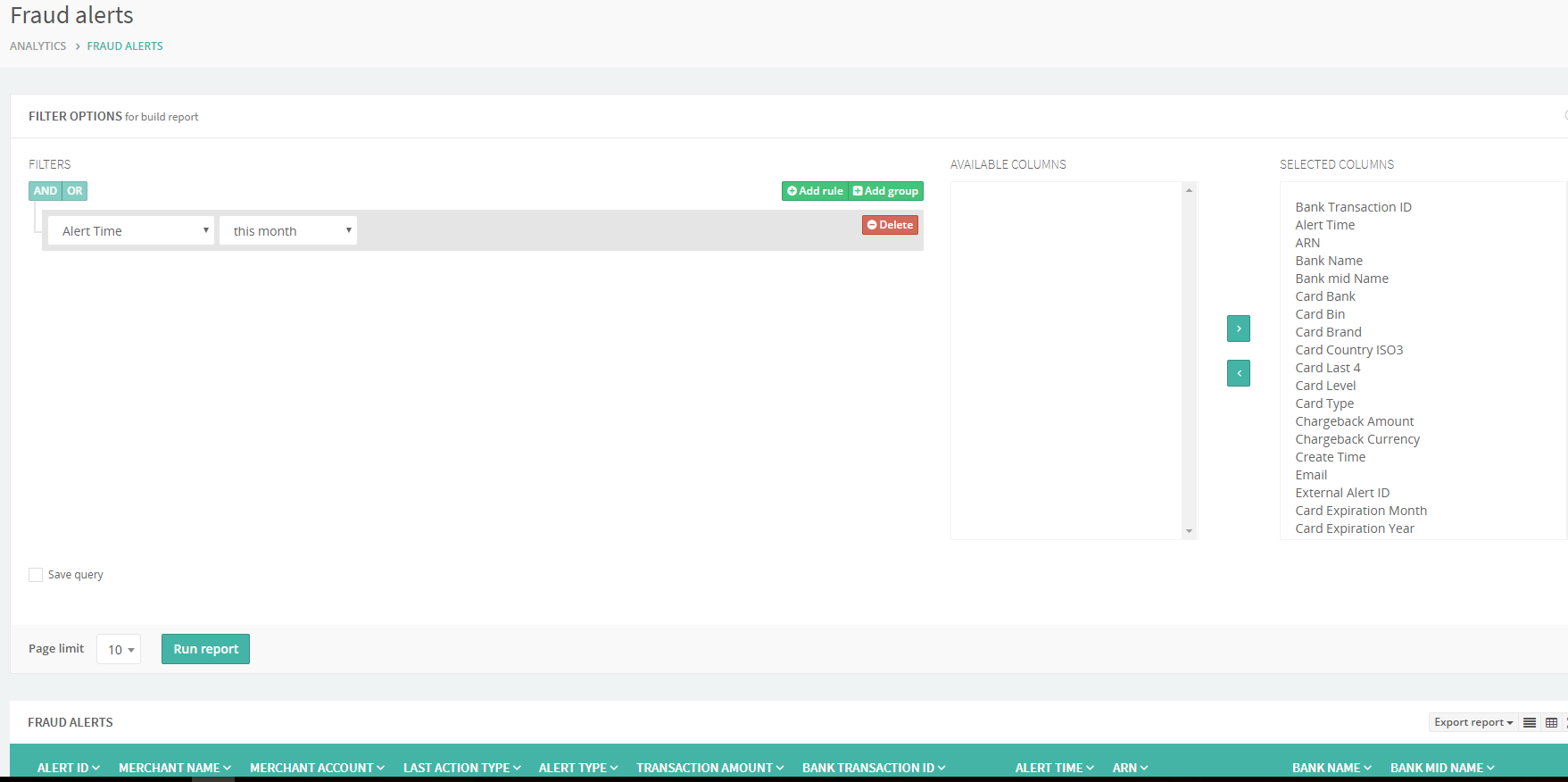The height and width of the screenshot is (782, 1568).
Task: Sort by BANK MID NAME column header
Action: (x=1442, y=768)
